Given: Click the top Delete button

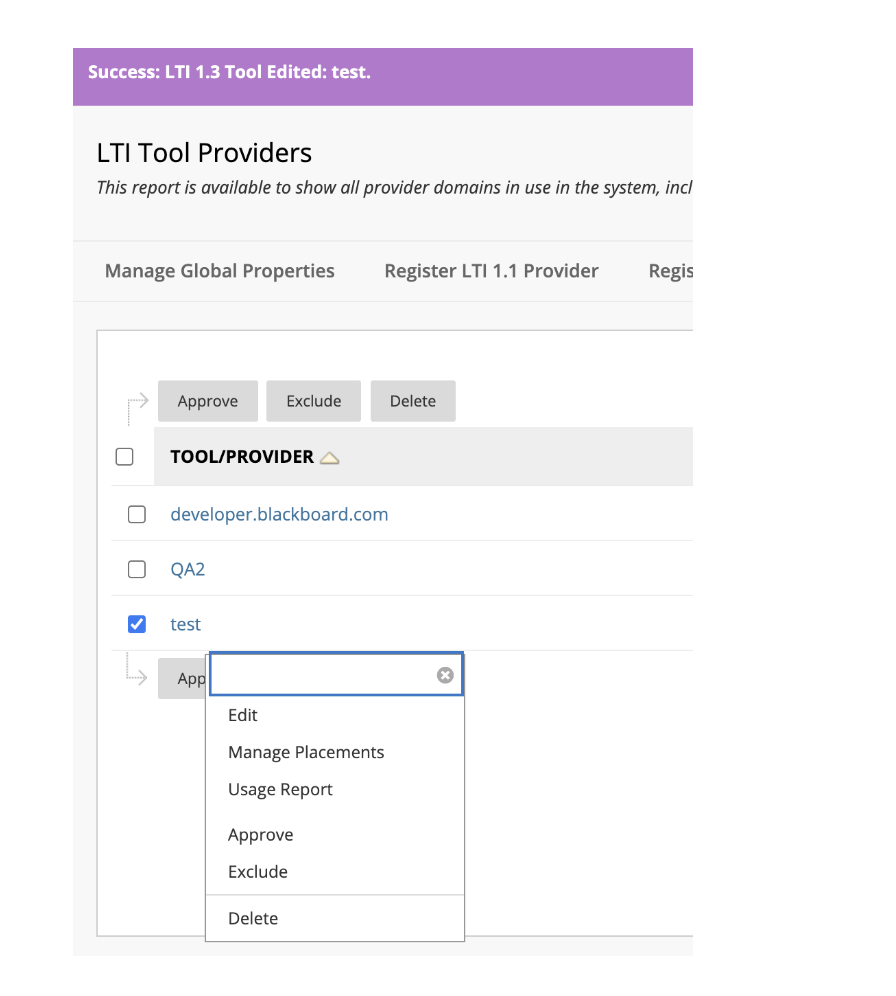Looking at the screenshot, I should tap(413, 401).
